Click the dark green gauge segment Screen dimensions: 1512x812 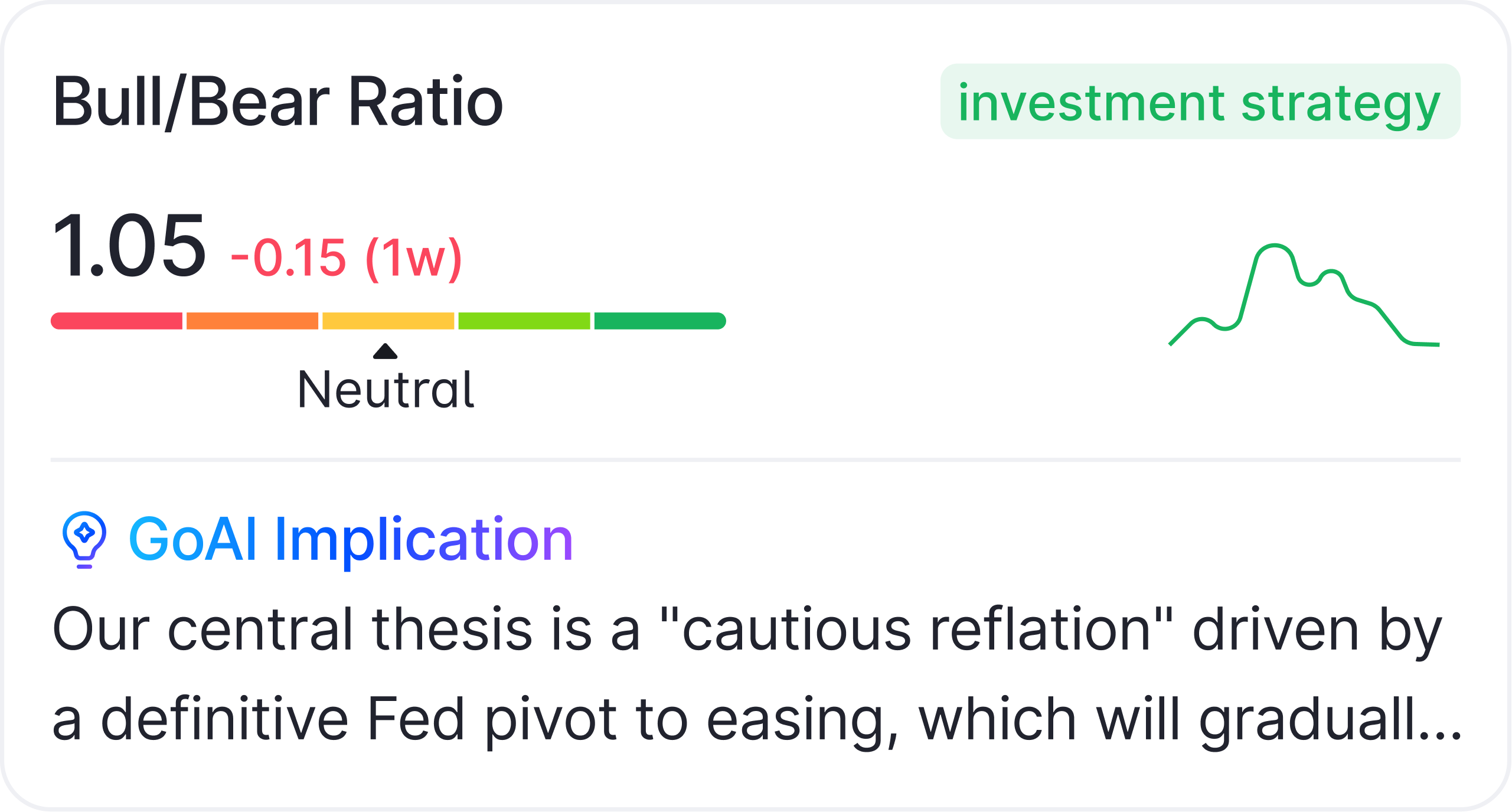point(659,321)
